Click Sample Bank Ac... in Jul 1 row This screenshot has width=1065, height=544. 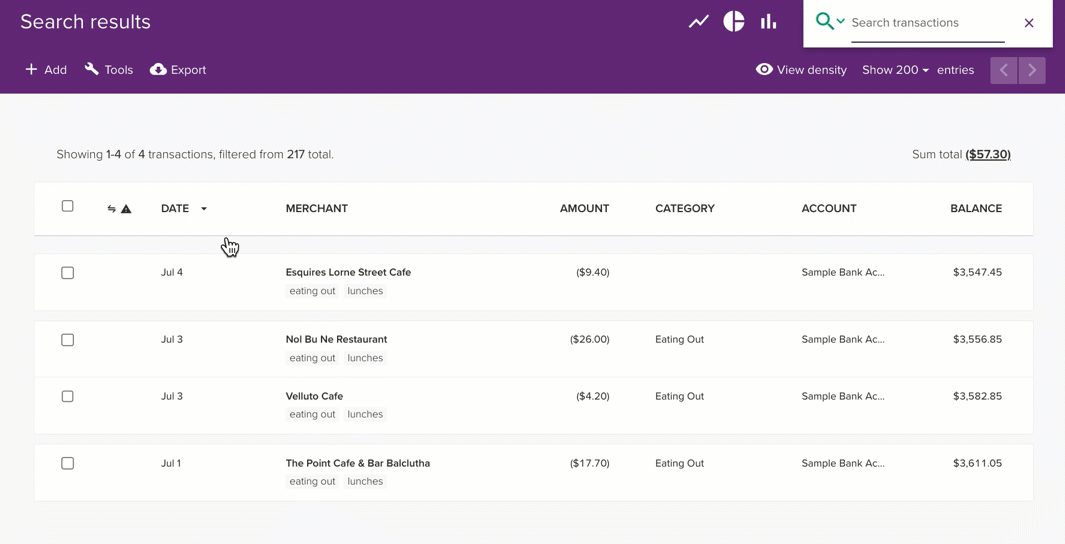coord(843,463)
